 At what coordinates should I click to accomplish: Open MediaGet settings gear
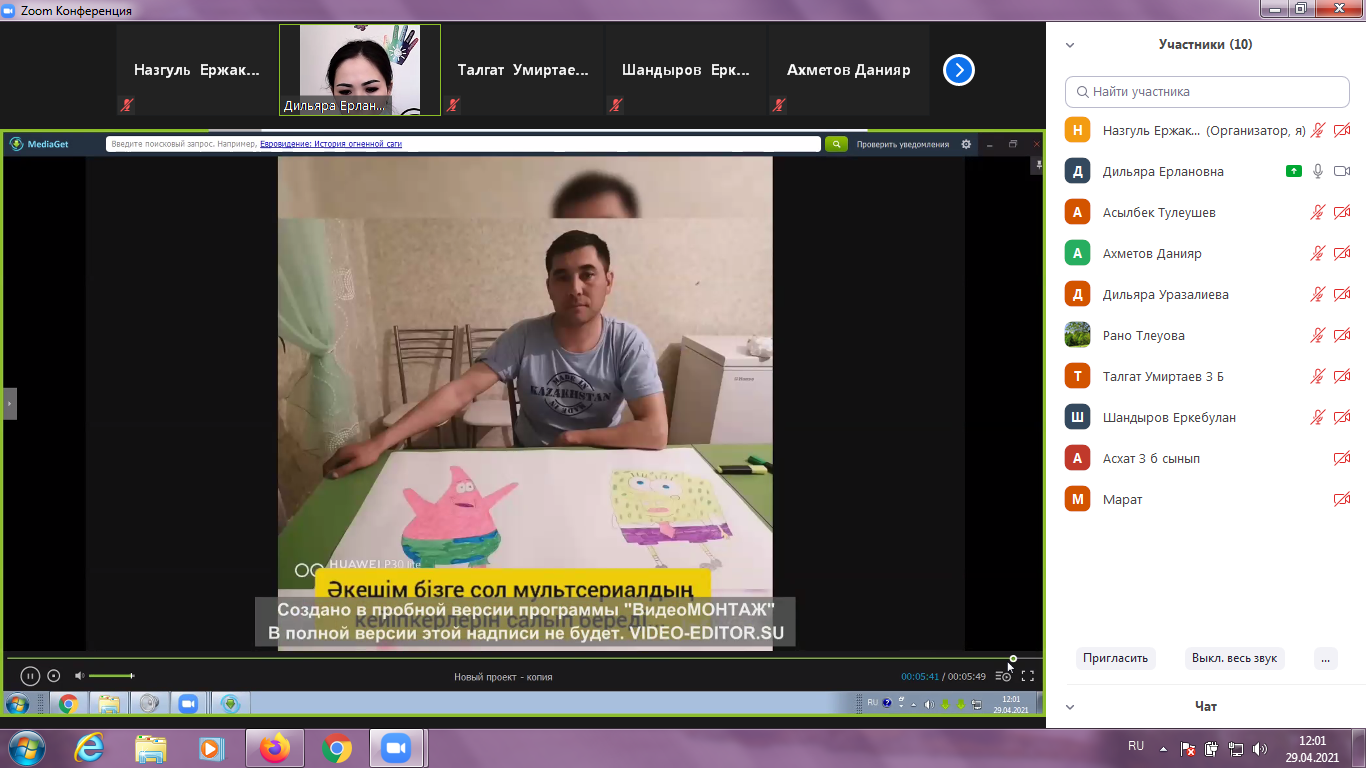966,144
